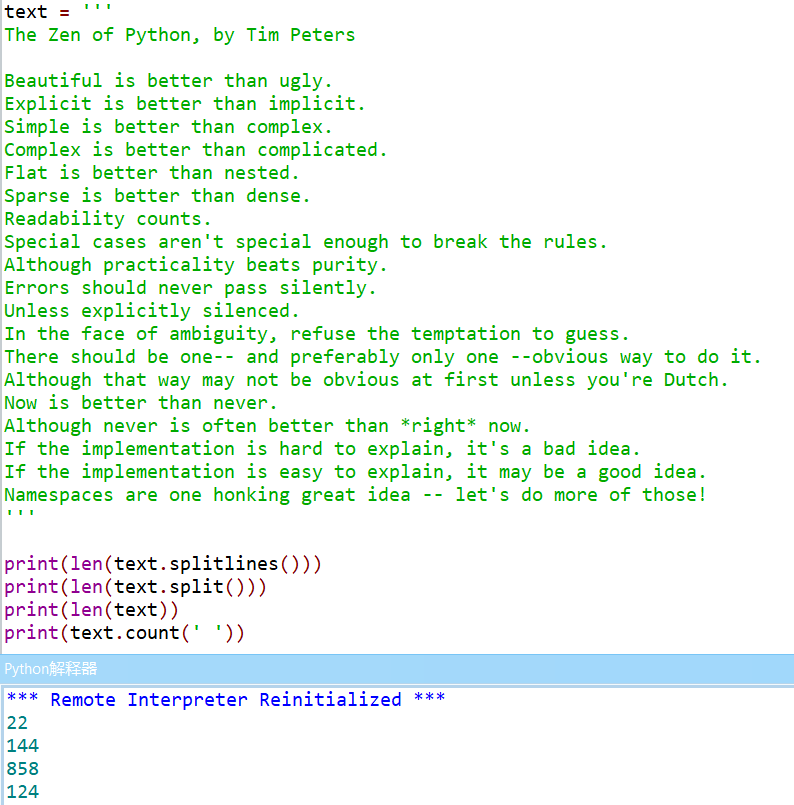Click output value '858' in interpreter
Image resolution: width=794 pixels, height=805 pixels.
pyautogui.click(x=23, y=769)
